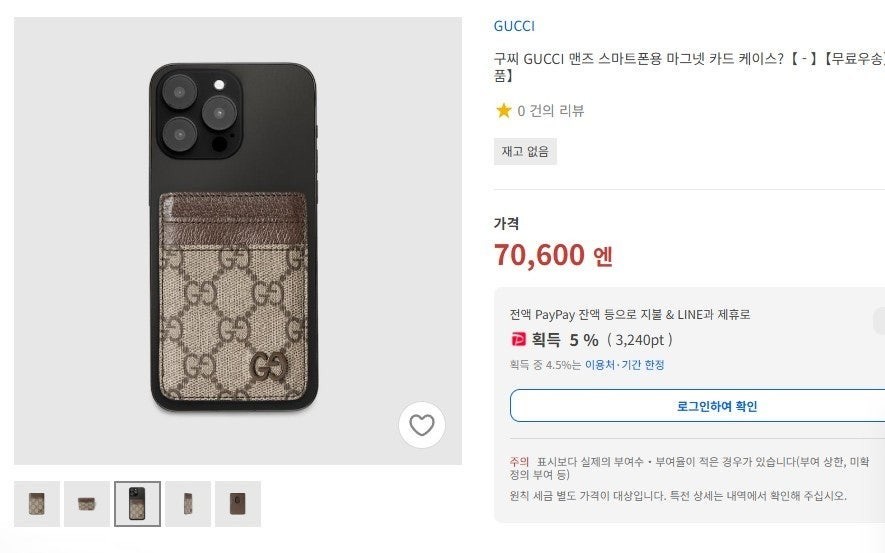Click the main product image
The image size is (885, 553).
pyautogui.click(x=238, y=240)
